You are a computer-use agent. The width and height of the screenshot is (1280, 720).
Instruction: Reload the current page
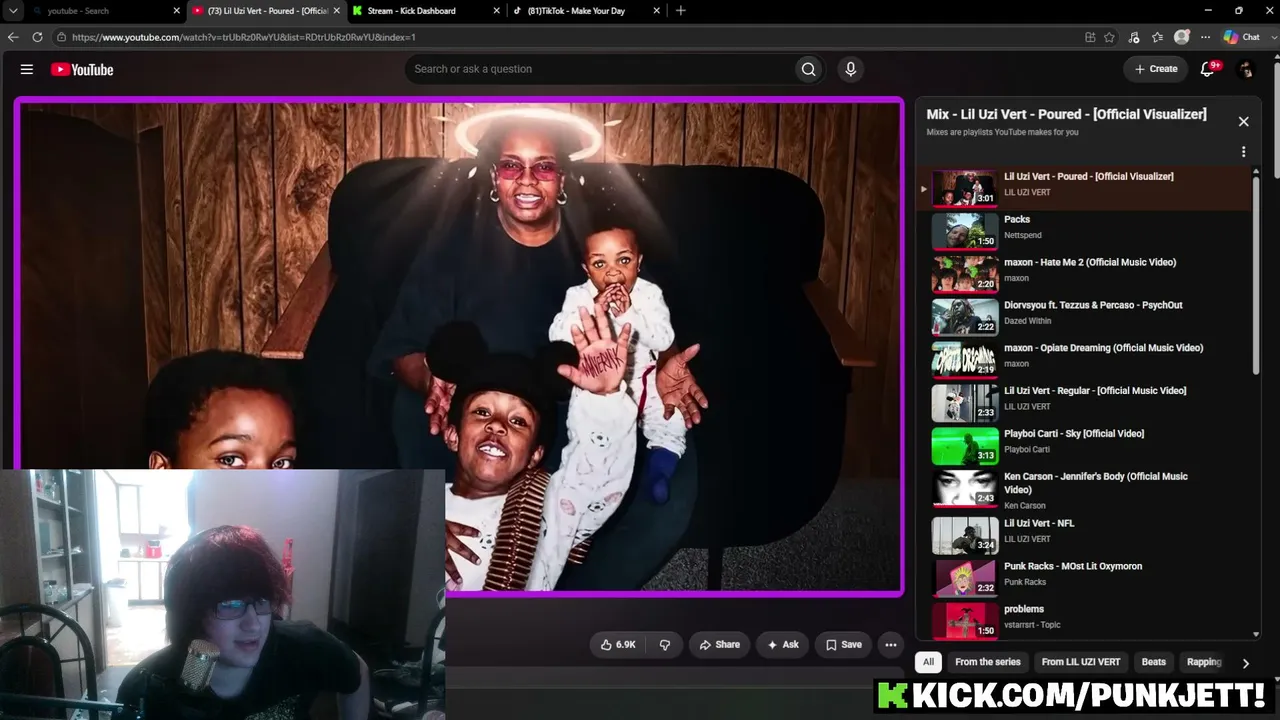pos(37,37)
